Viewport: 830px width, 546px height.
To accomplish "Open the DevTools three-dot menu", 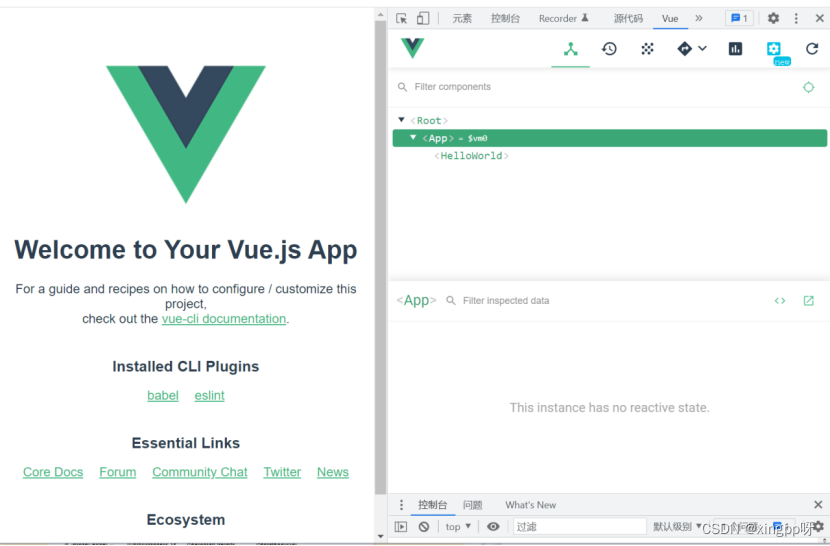I will pyautogui.click(x=796, y=19).
